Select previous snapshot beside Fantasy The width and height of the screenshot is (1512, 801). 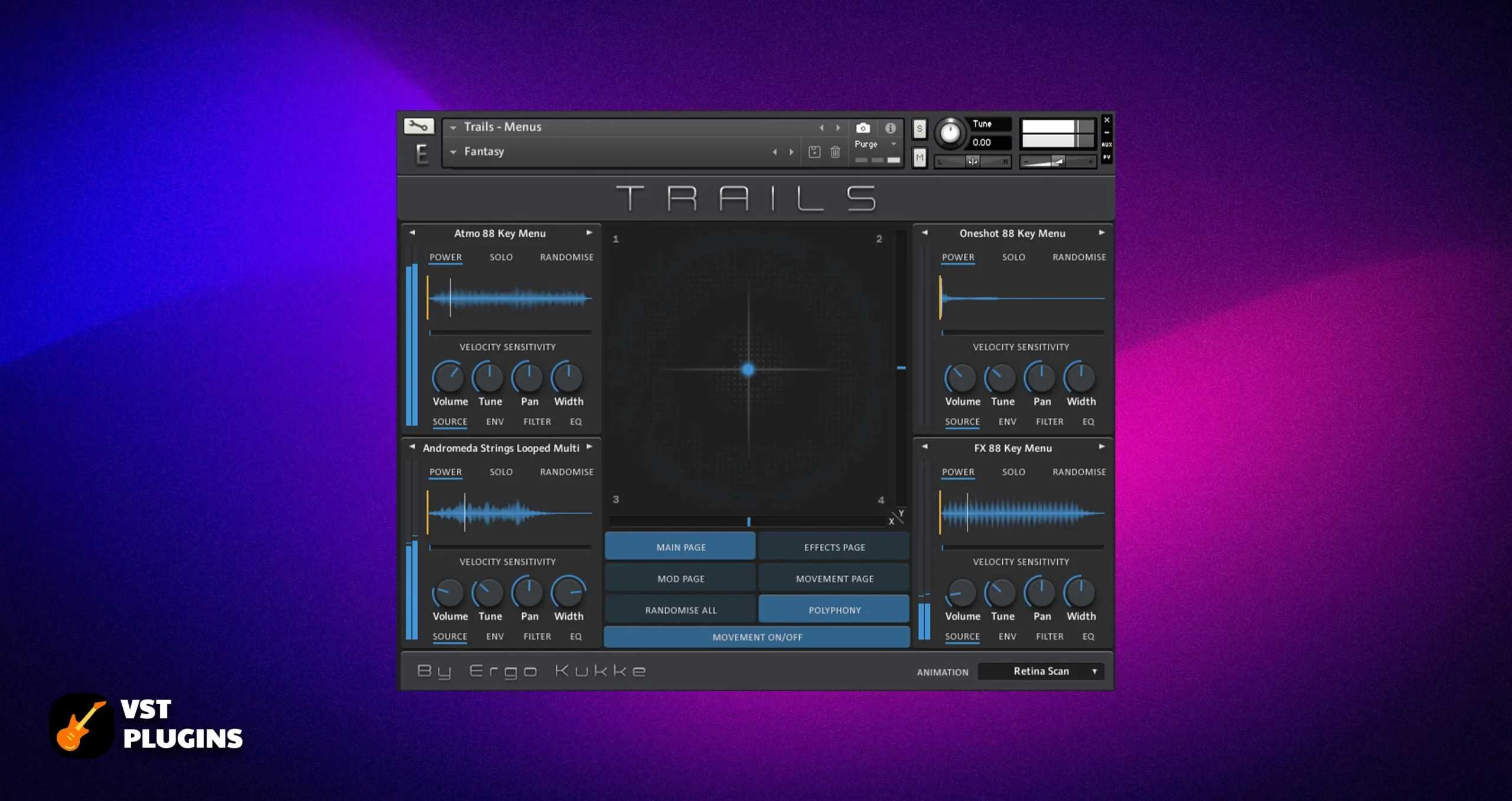[x=775, y=152]
